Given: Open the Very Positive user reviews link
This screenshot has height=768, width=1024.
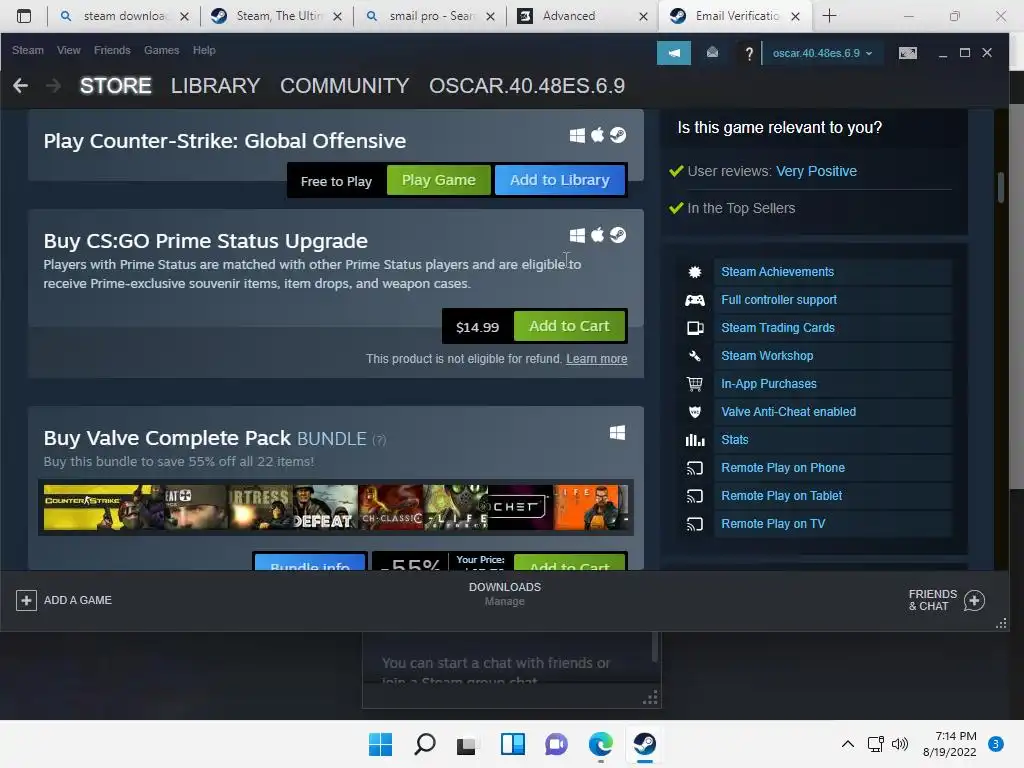Looking at the screenshot, I should (816, 171).
